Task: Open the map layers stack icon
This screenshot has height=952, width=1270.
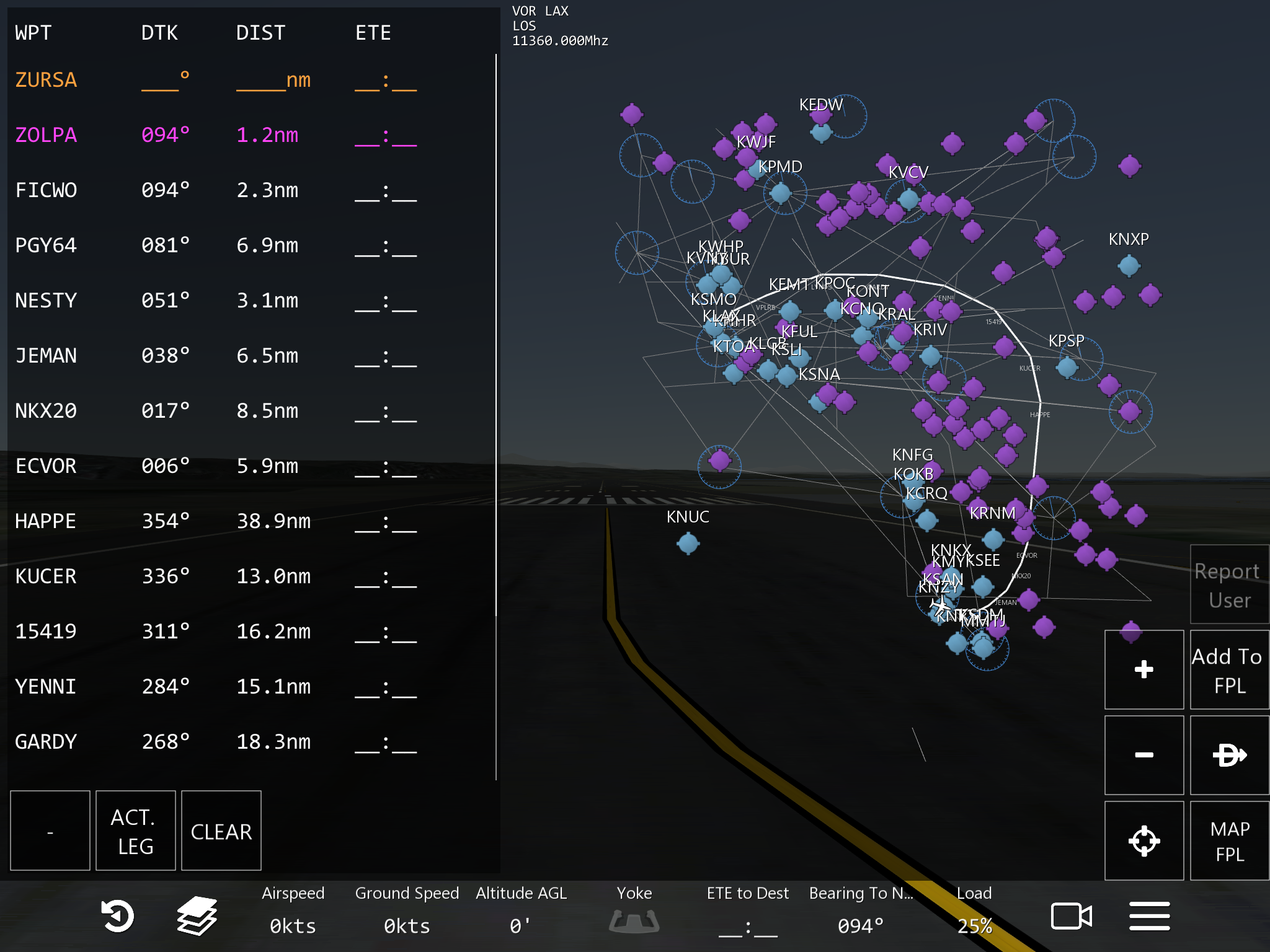Action: pos(197,916)
